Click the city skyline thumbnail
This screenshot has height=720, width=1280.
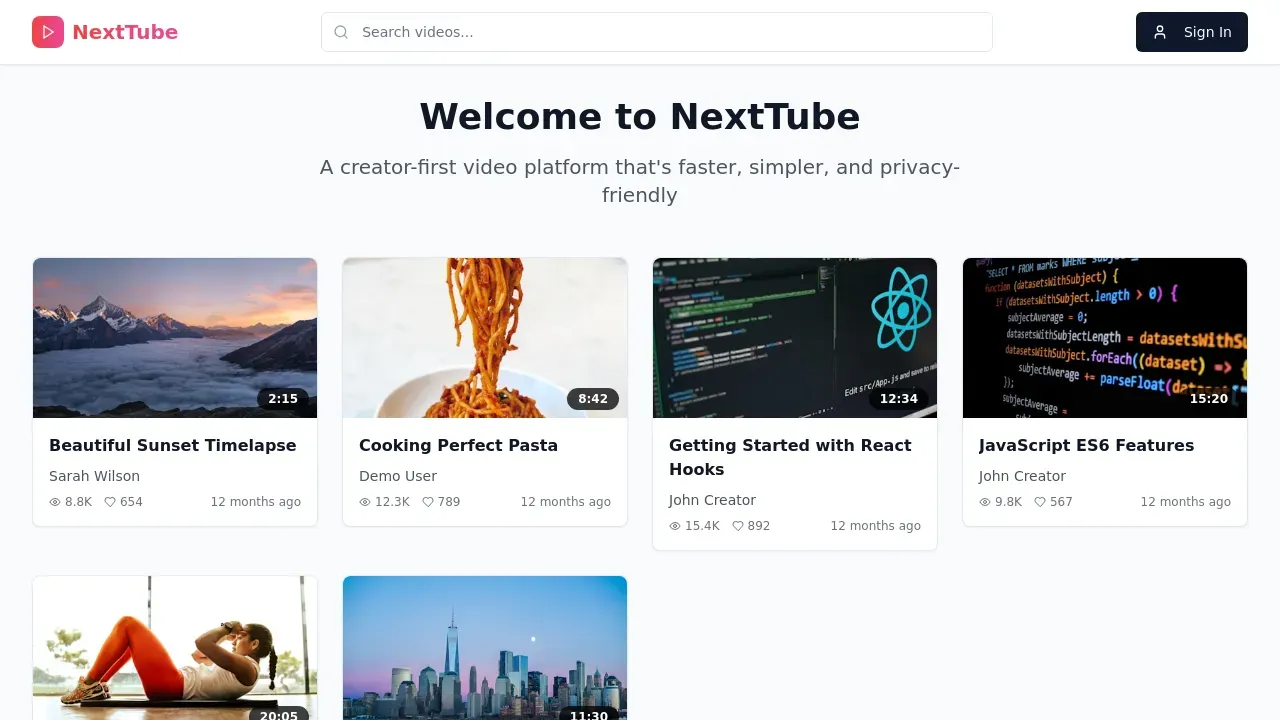pos(485,648)
